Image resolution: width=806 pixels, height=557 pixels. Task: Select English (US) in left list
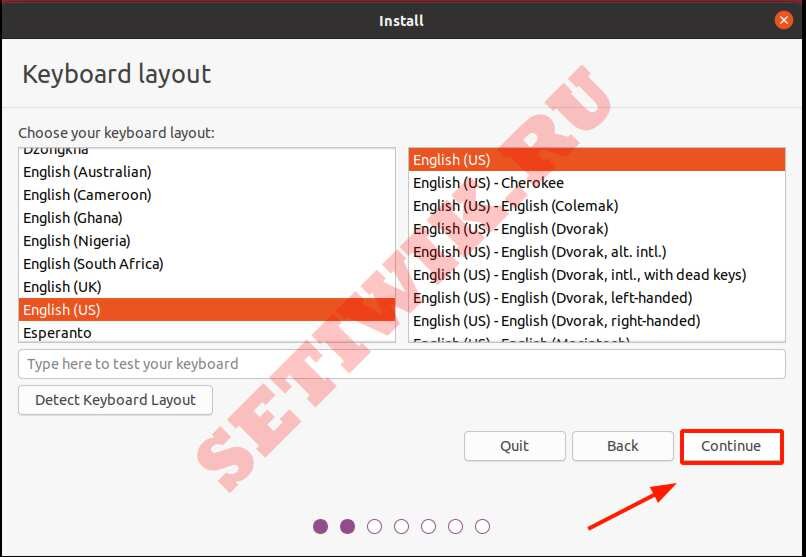[x=207, y=310]
